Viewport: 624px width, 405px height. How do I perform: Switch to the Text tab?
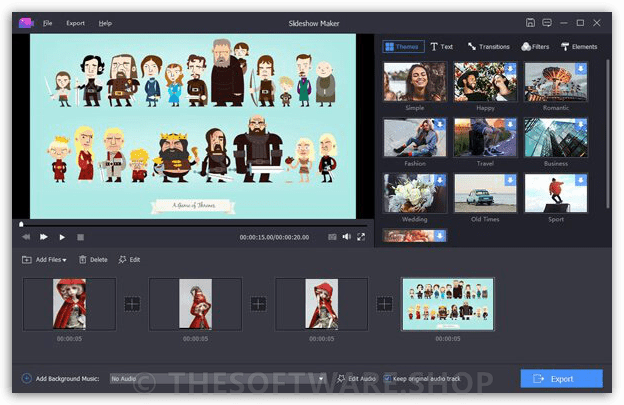[441, 47]
